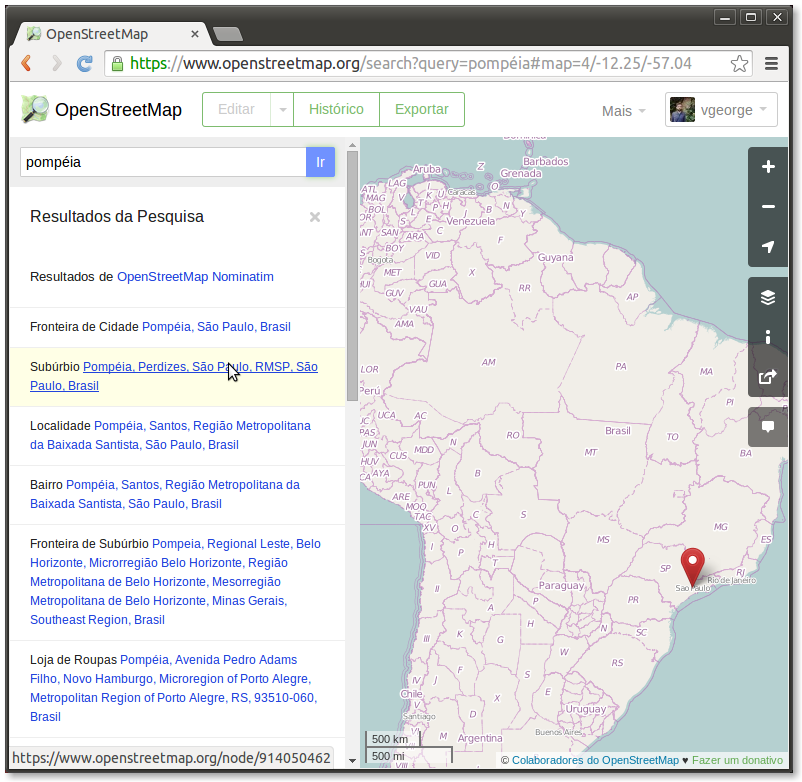Open the OpenStreetMap Nominatim link
This screenshot has height=782, width=802.
coord(195,277)
